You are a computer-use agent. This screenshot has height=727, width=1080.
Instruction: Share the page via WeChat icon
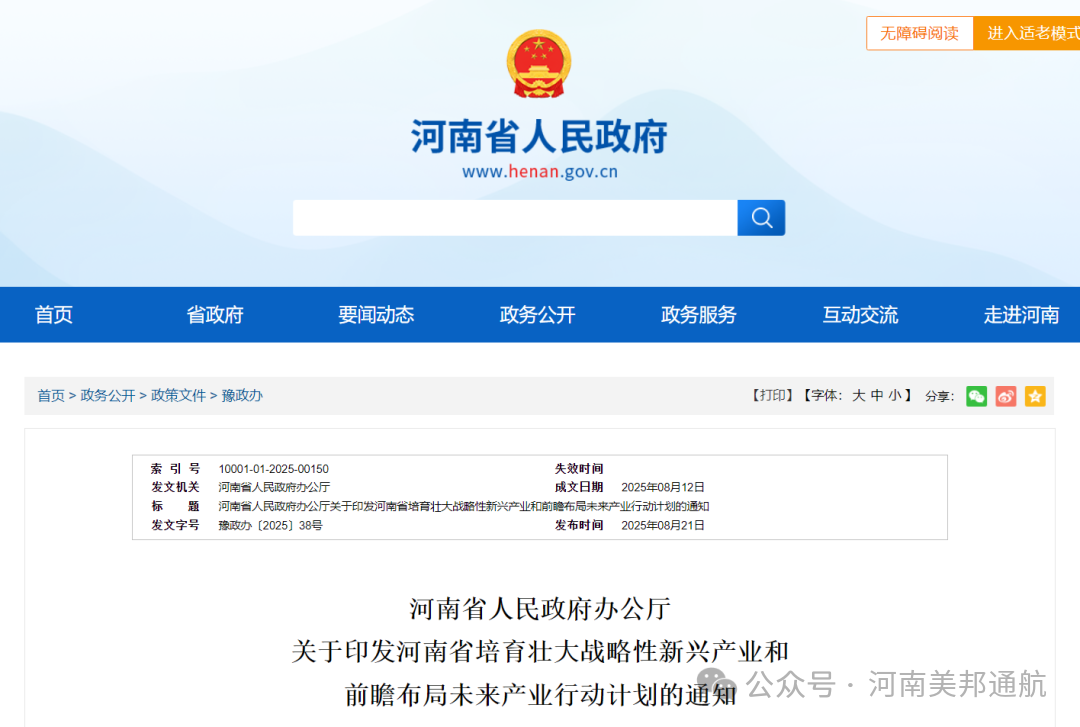976,396
